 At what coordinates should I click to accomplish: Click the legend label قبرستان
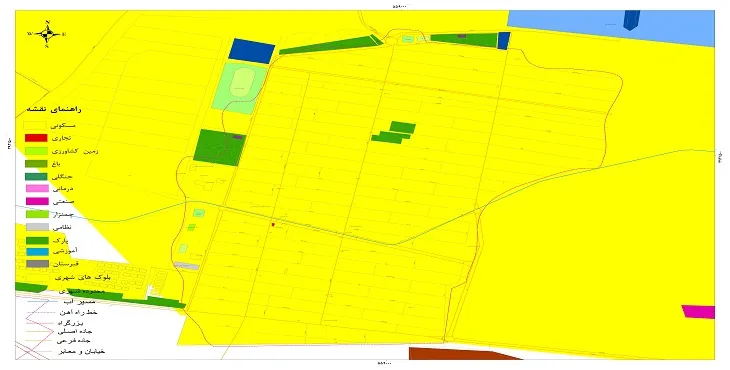point(66,264)
